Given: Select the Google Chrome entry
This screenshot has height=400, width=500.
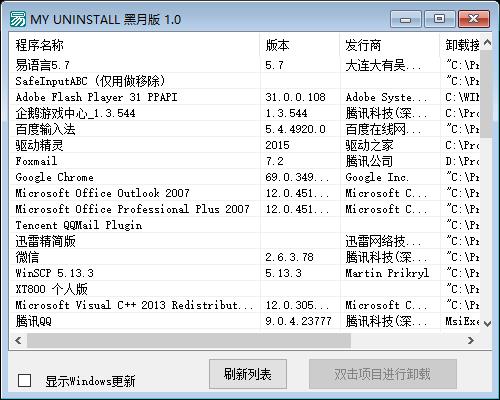Looking at the screenshot, I should pyautogui.click(x=245, y=177).
